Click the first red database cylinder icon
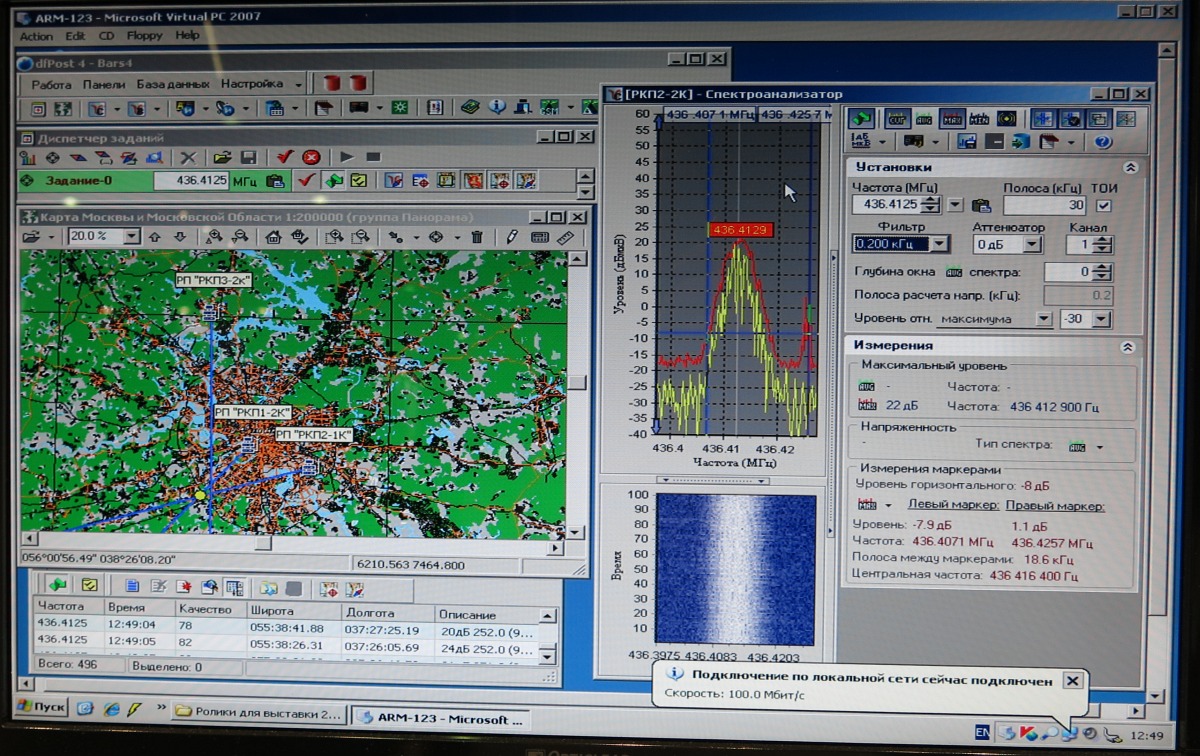The width and height of the screenshot is (1200, 756). click(x=332, y=83)
